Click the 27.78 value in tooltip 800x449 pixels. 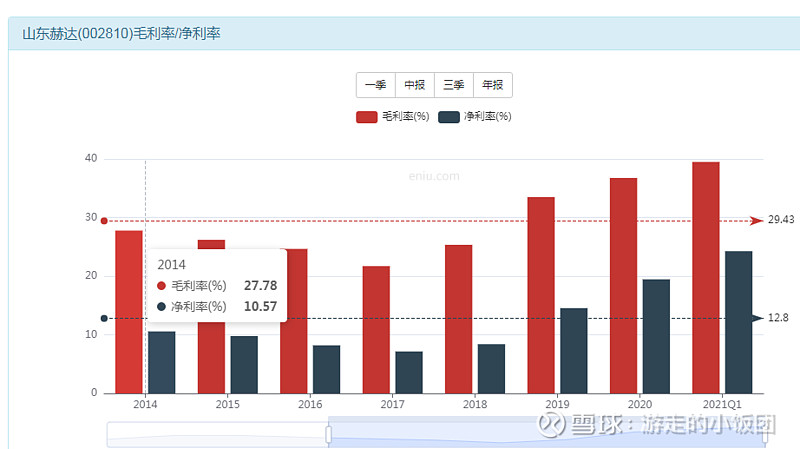click(260, 286)
